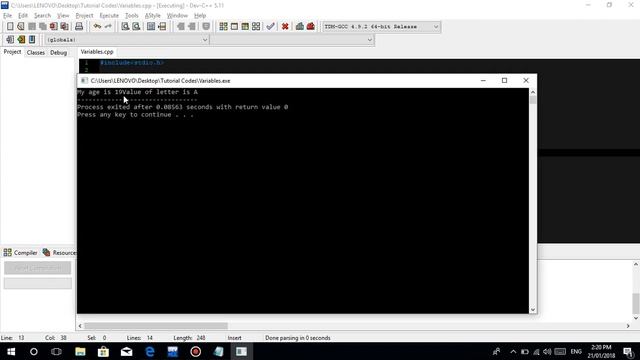Screen dimensions: 640x360
Task: Open the TDM-GCC compiler set dropdown
Action: pyautogui.click(x=381, y=27)
